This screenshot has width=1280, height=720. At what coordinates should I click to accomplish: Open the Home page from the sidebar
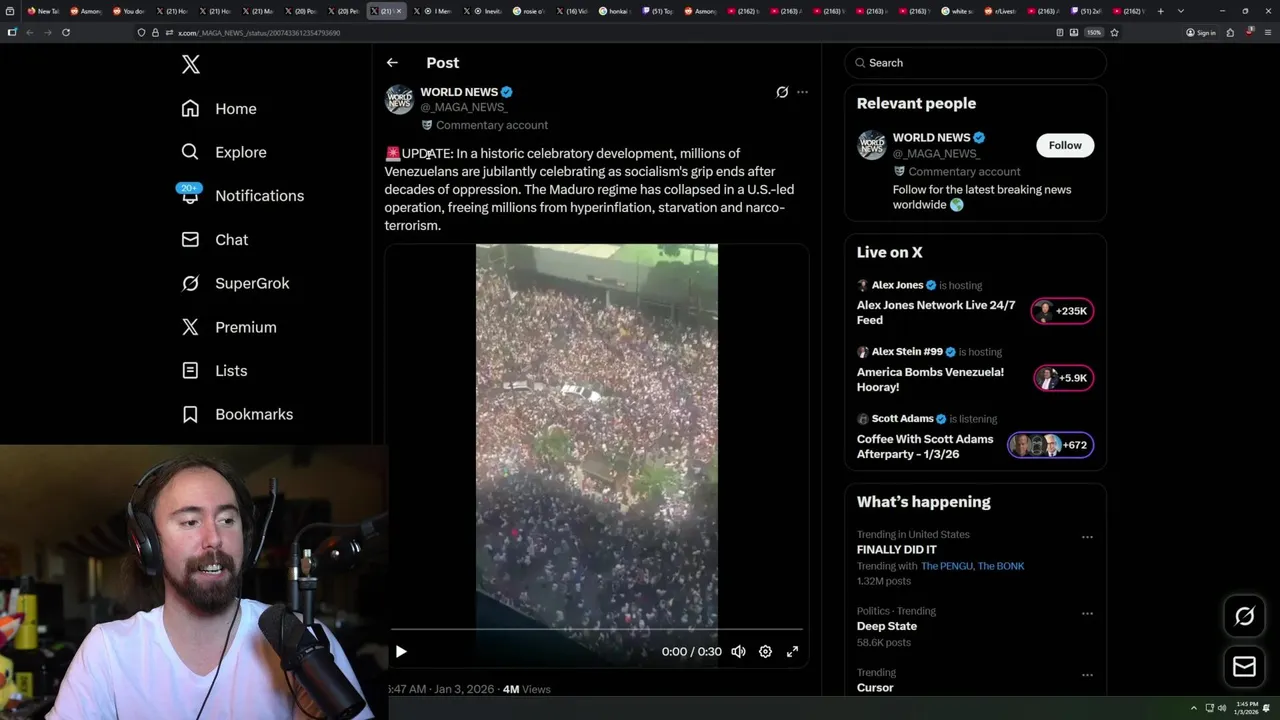point(219,109)
